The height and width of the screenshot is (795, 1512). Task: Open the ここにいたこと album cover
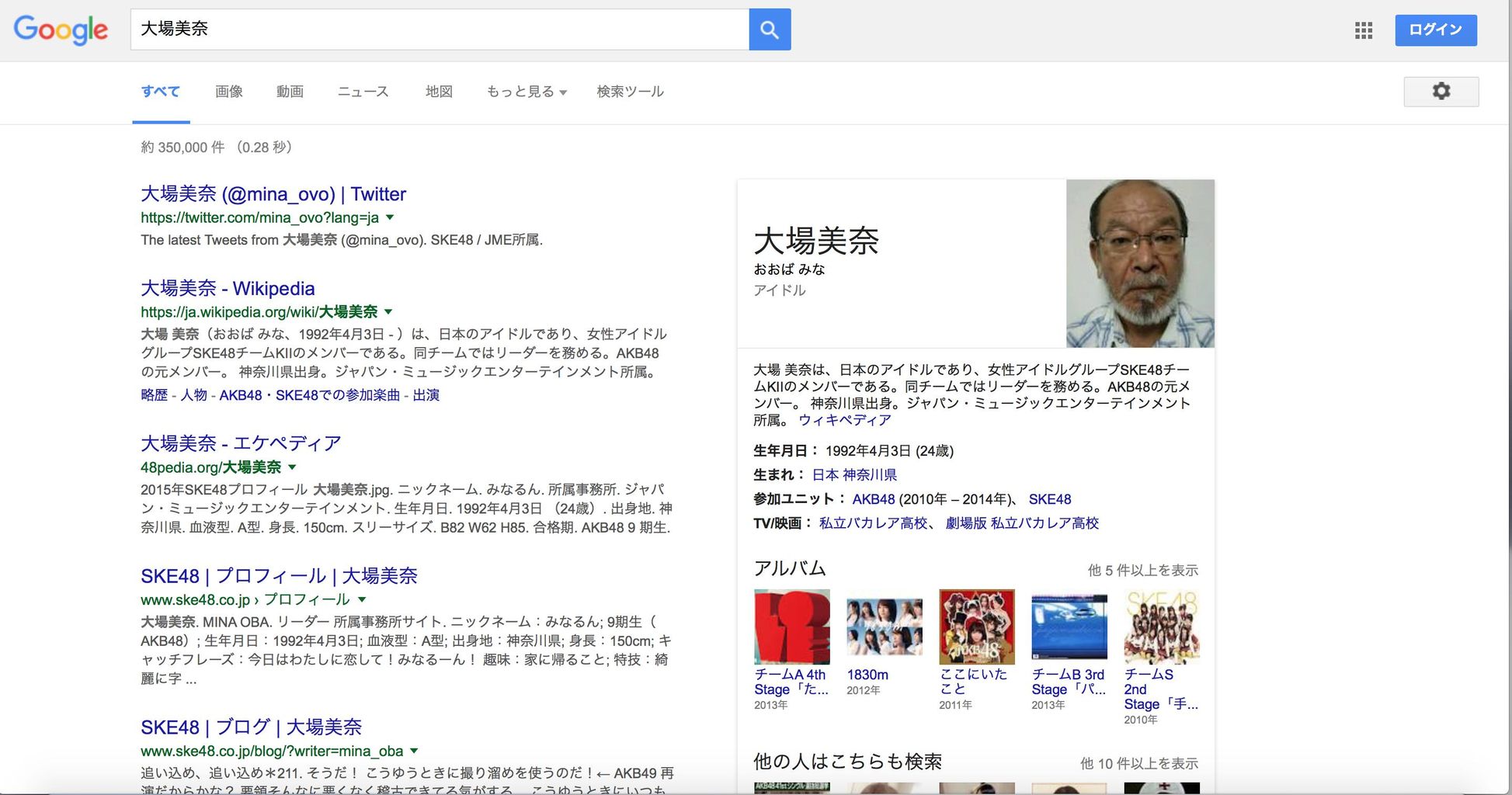tap(977, 627)
